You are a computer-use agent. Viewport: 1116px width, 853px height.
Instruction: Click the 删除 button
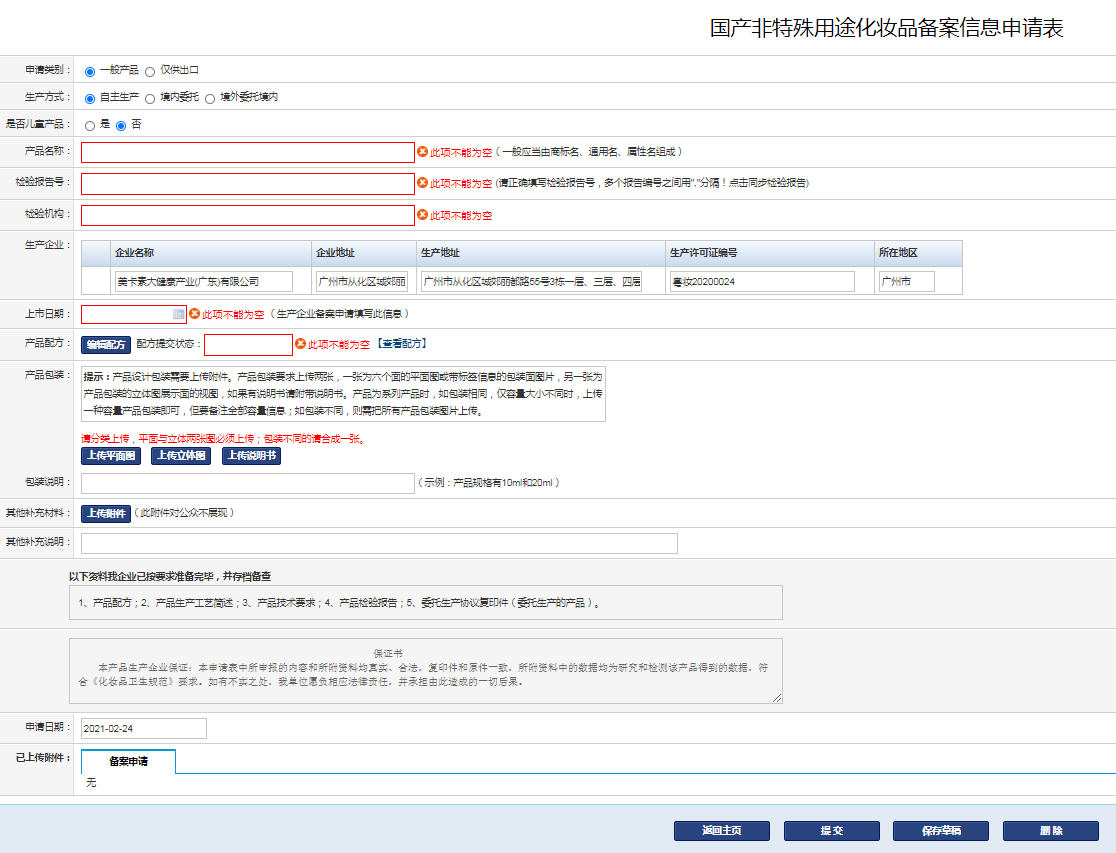click(1051, 831)
